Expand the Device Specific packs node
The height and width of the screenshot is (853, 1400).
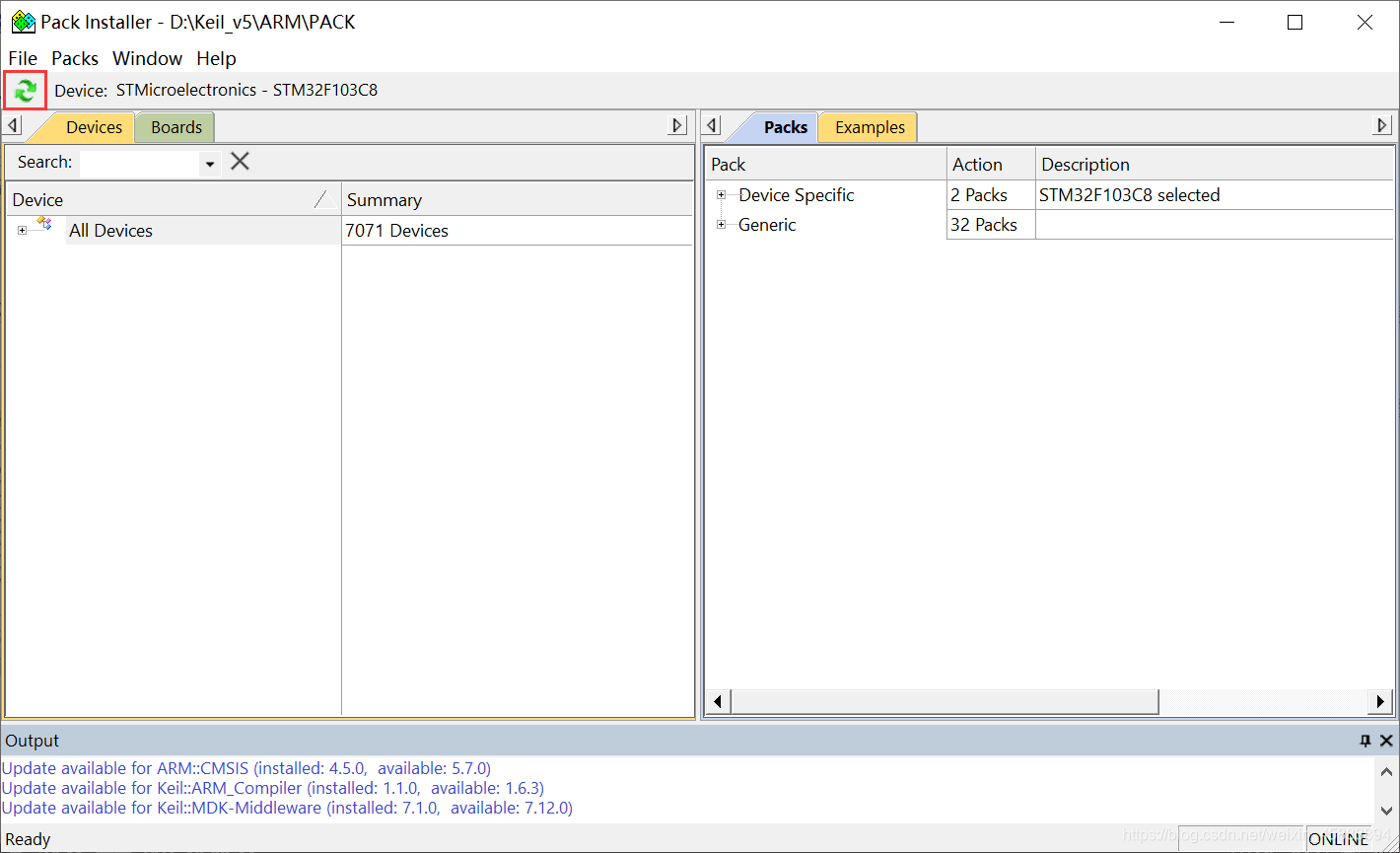point(721,195)
